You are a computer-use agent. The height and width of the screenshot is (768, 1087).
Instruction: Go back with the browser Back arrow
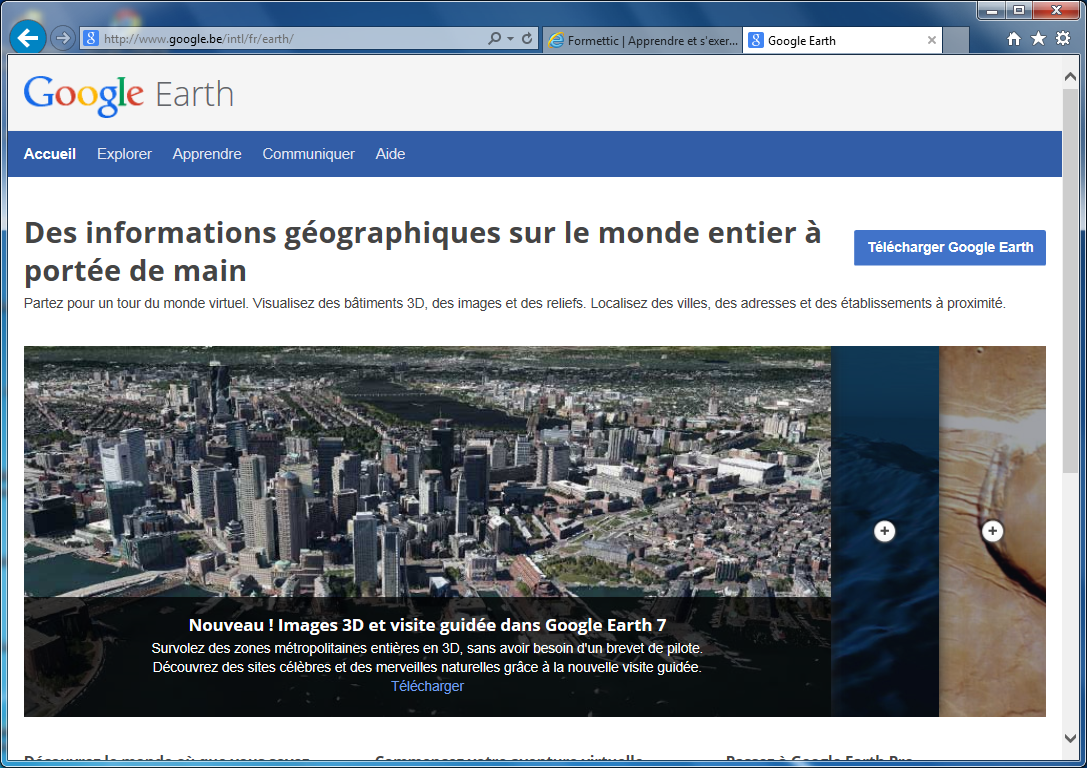[x=28, y=37]
